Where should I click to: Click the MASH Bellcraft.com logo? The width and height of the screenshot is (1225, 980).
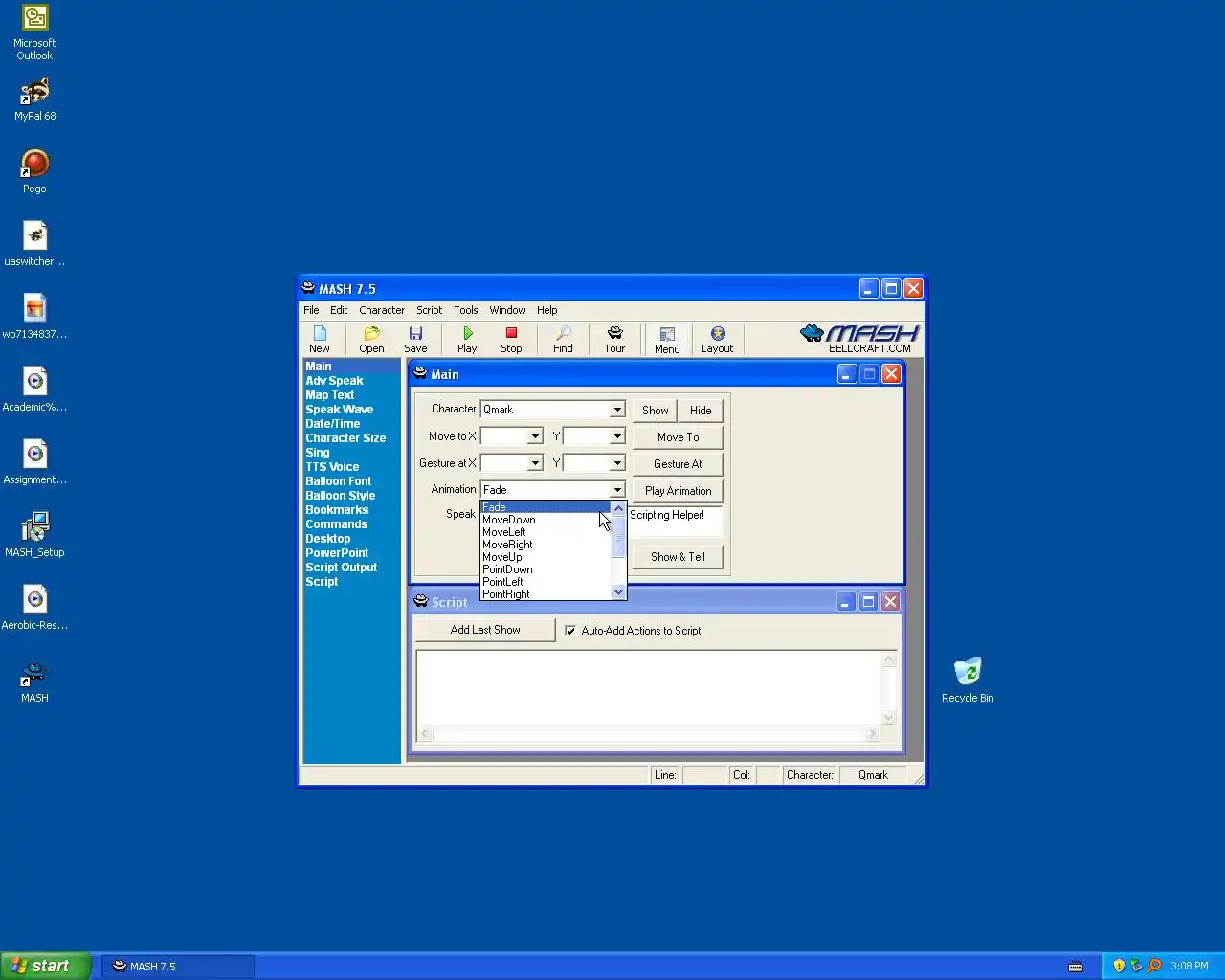(x=859, y=339)
